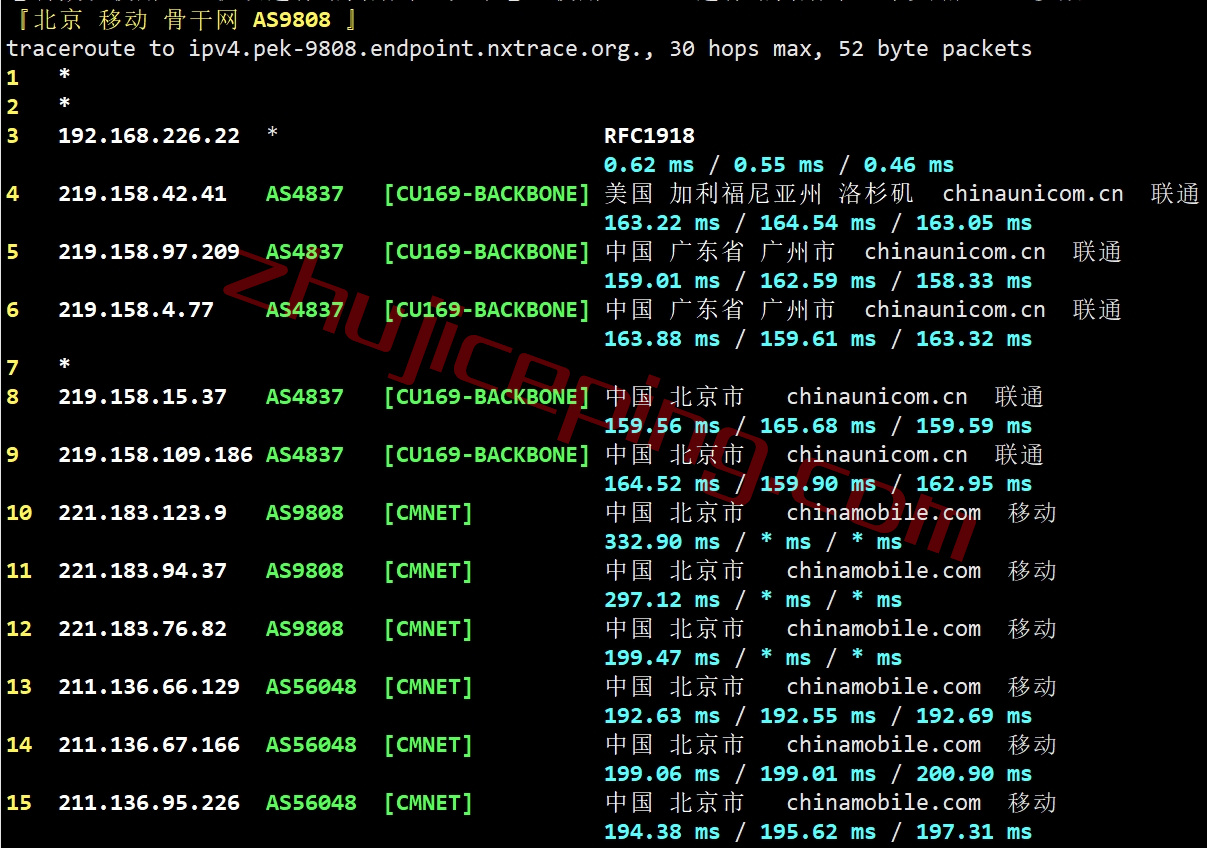Click the RFC1918 label
1207x848 pixels.
click(x=650, y=136)
